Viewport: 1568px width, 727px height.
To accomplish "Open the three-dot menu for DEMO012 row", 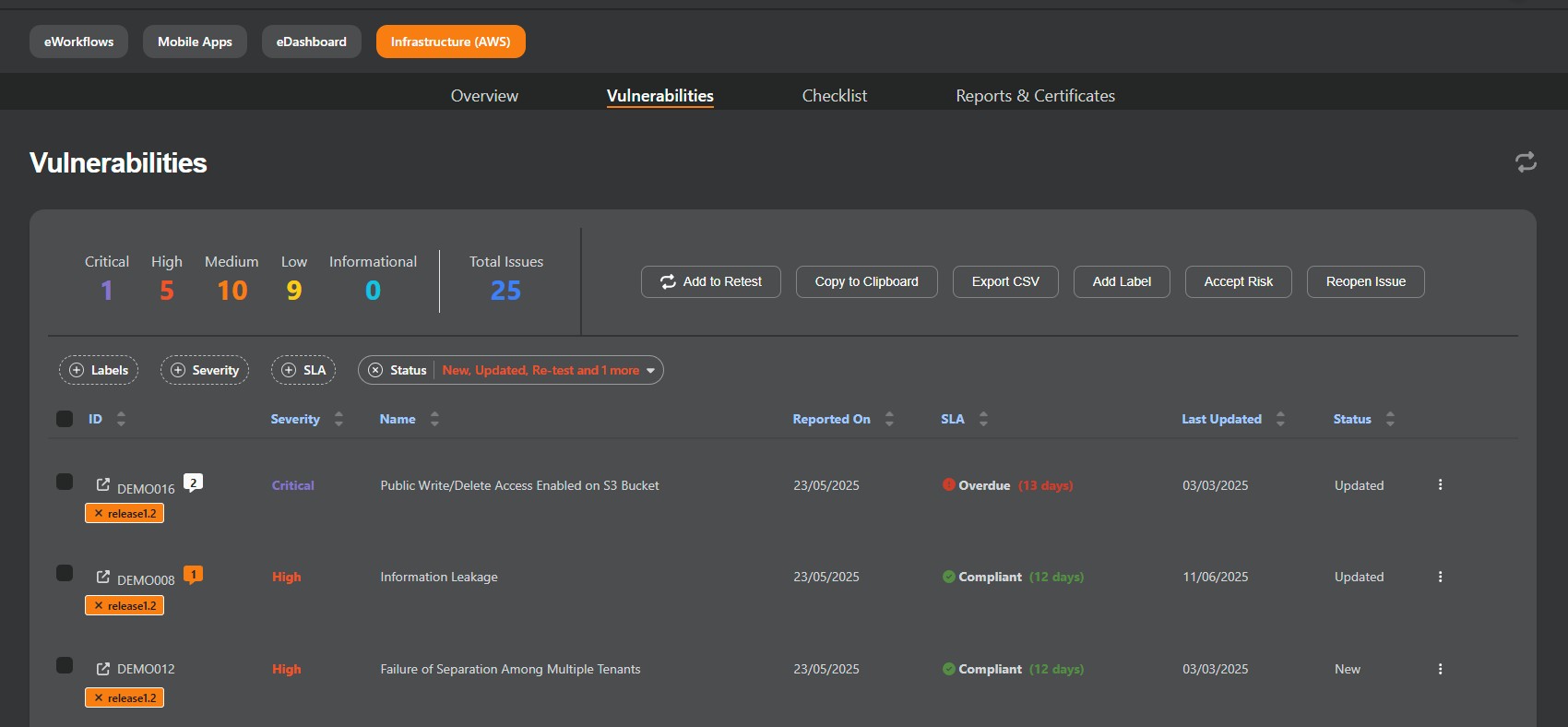I will tap(1440, 670).
